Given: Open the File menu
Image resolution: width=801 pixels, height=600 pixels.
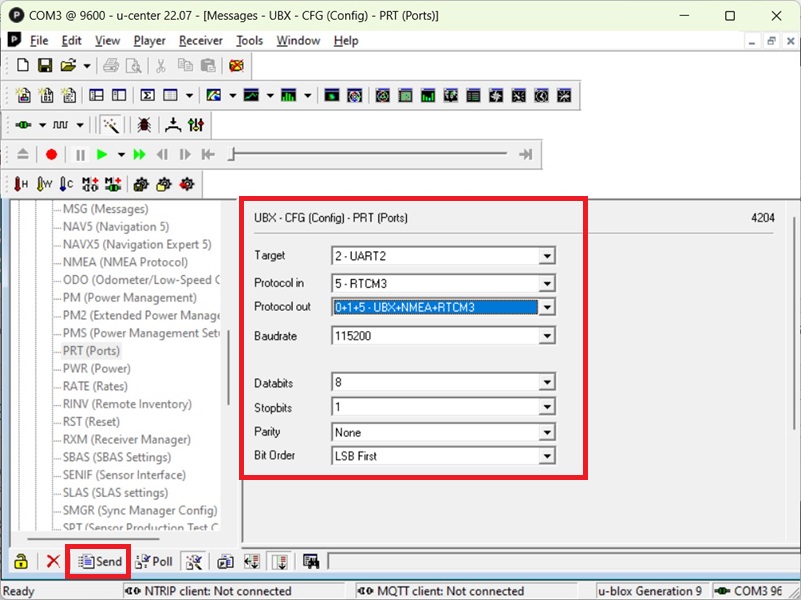Looking at the screenshot, I should pos(39,41).
